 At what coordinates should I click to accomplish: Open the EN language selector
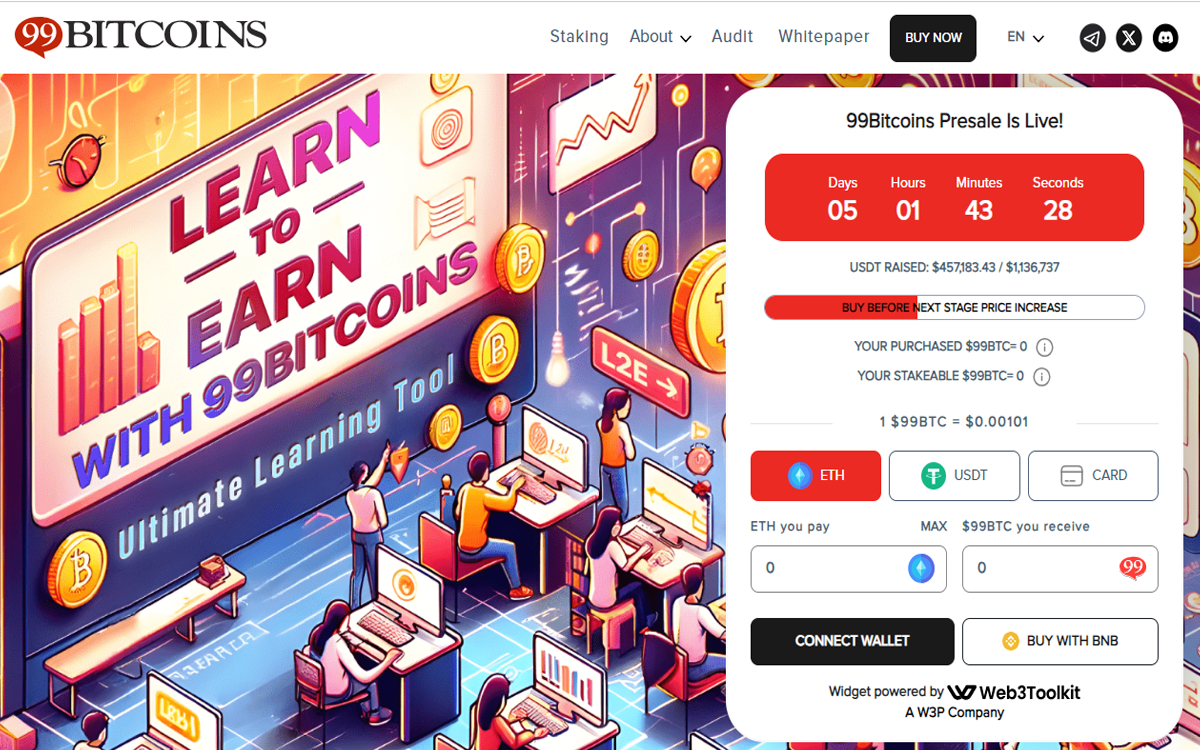point(1025,37)
